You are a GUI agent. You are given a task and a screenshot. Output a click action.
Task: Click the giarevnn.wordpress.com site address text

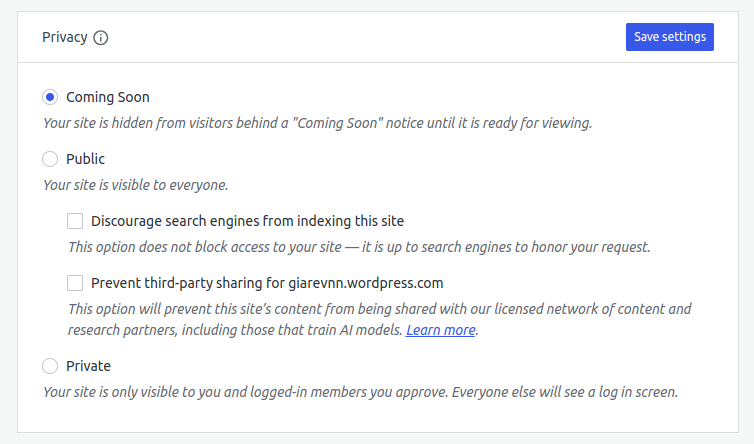[x=367, y=283]
